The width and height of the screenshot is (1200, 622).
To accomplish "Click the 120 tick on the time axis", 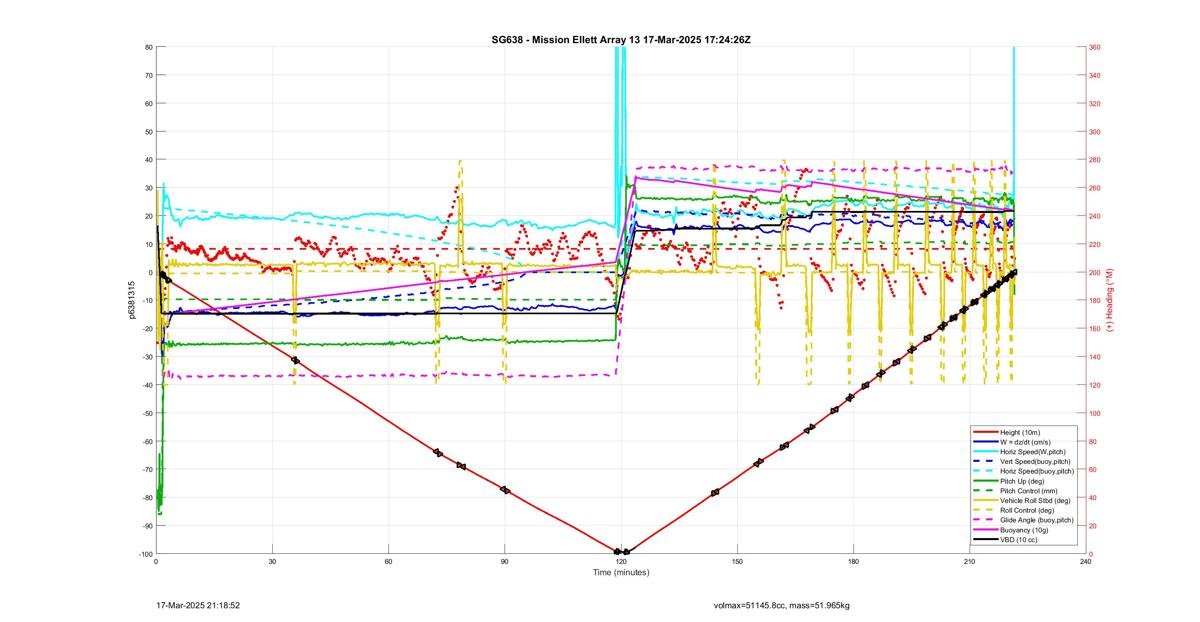I will (621, 562).
